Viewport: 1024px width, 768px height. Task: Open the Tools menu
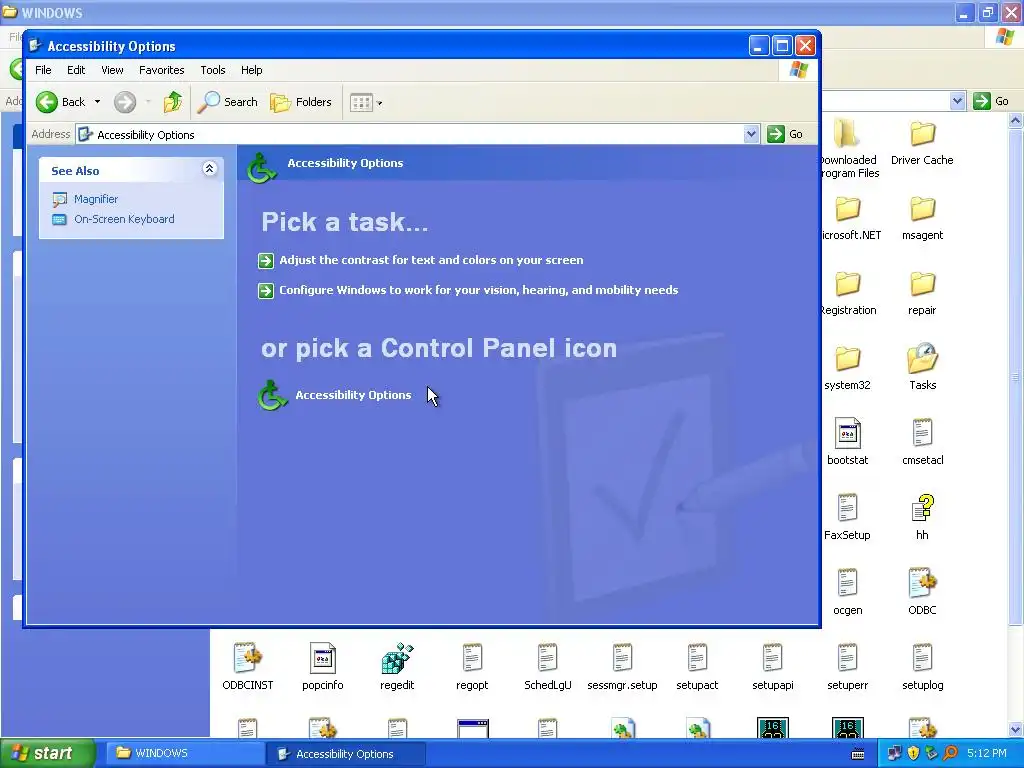pyautogui.click(x=213, y=70)
